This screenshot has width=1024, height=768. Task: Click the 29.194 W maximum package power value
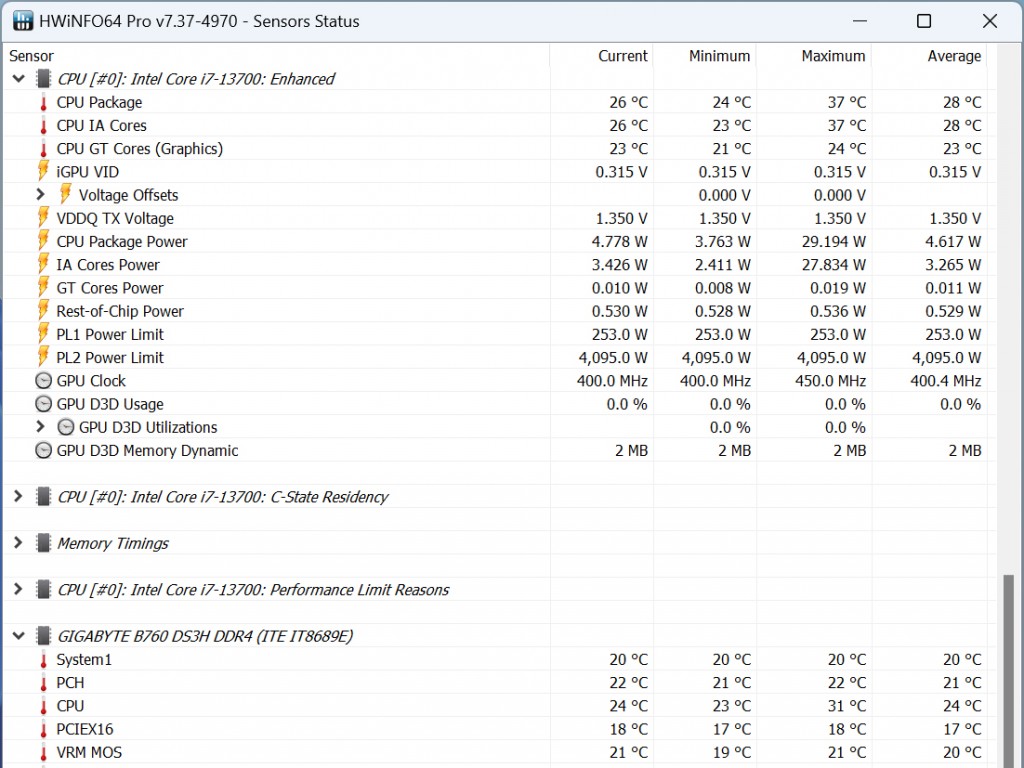point(833,242)
